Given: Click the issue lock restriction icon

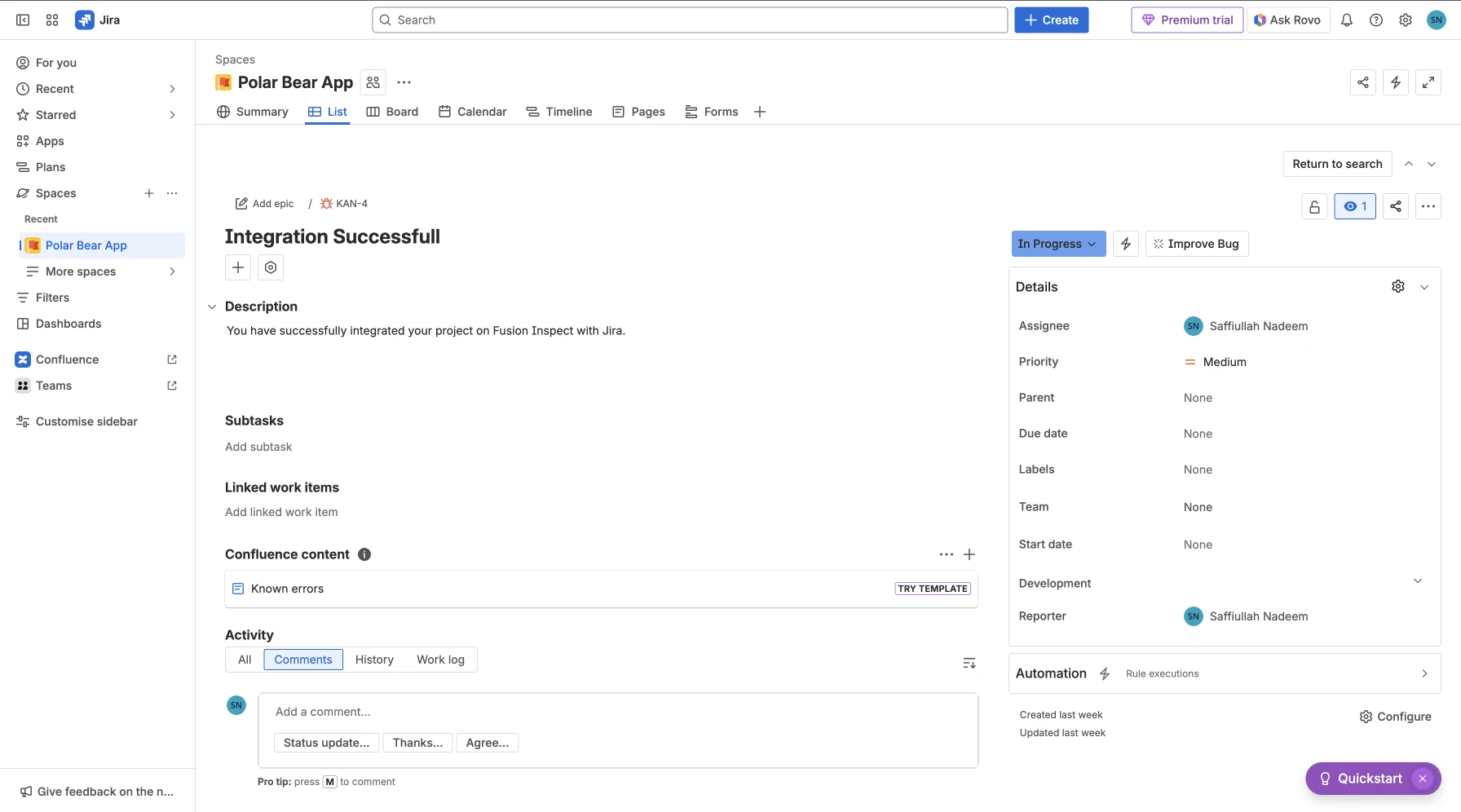Looking at the screenshot, I should tap(1314, 206).
